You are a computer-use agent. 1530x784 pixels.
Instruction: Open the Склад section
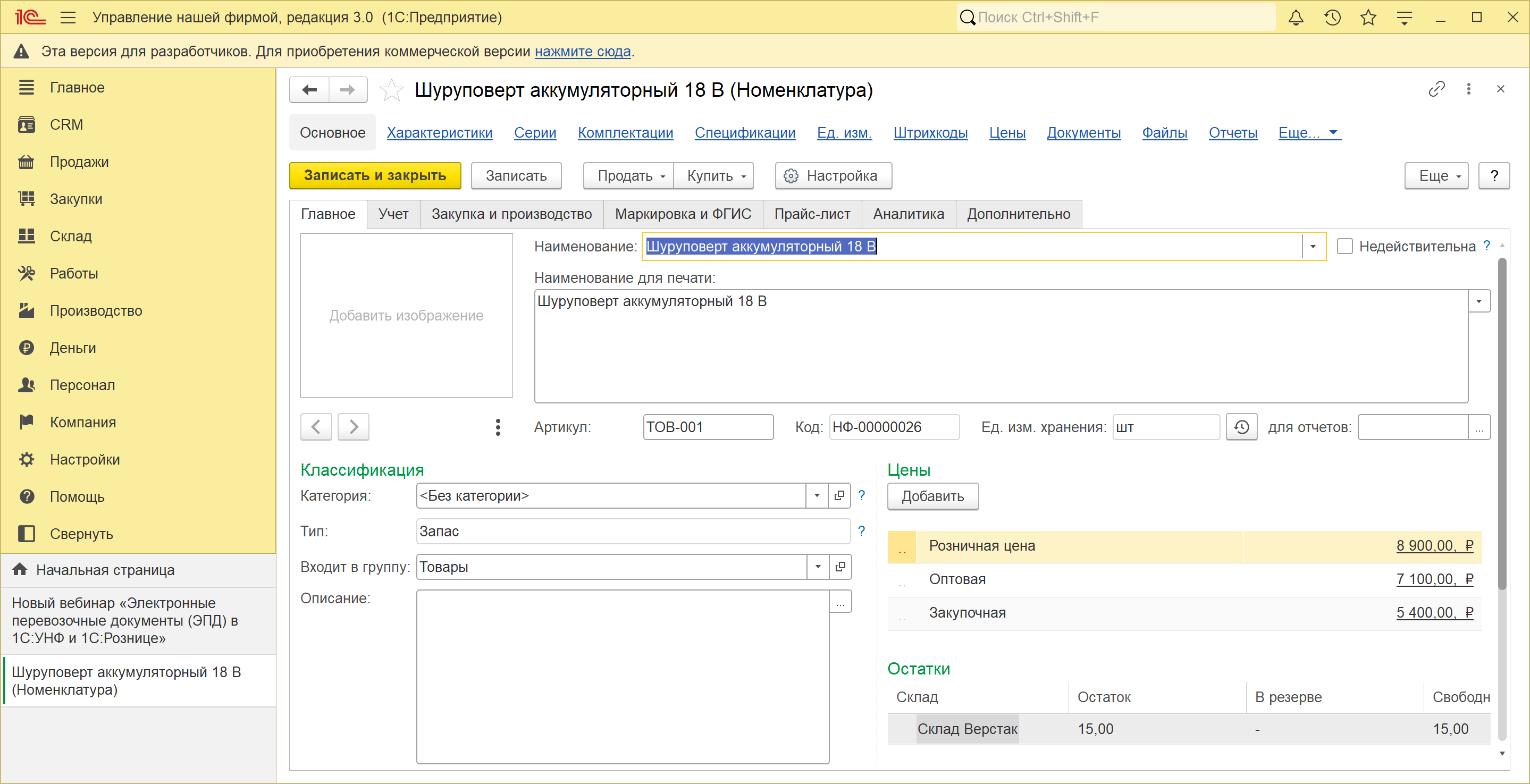click(x=138, y=237)
